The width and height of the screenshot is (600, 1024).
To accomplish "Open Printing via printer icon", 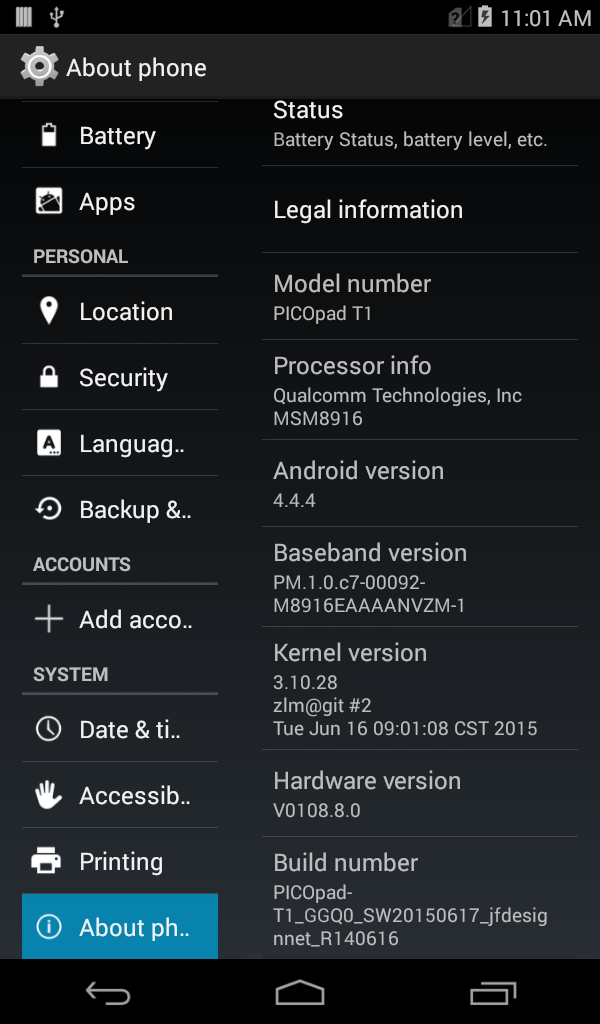I will pyautogui.click(x=47, y=861).
